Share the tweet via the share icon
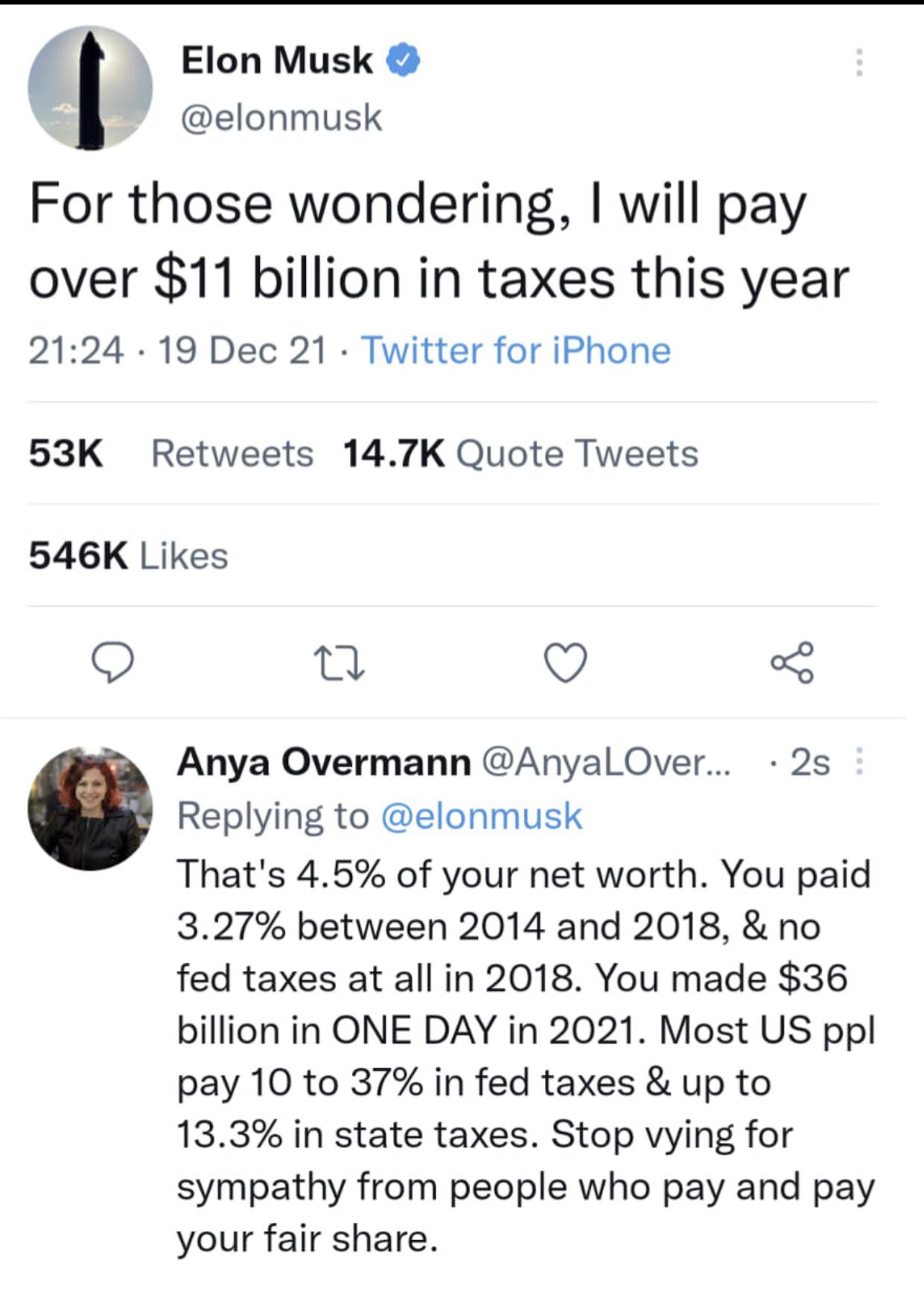The width and height of the screenshot is (924, 1301). point(793,662)
